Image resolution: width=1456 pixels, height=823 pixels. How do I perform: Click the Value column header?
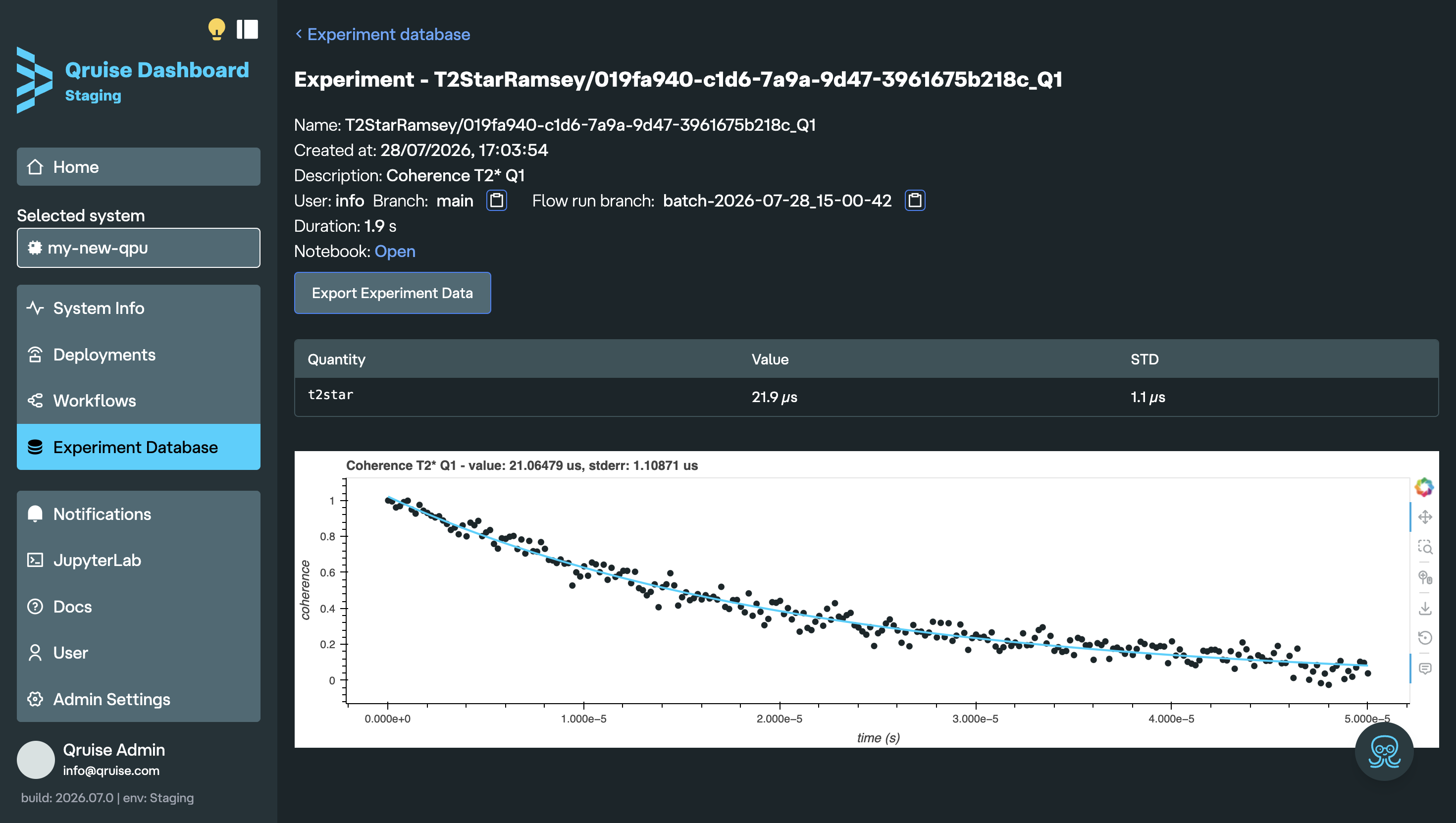pos(770,360)
